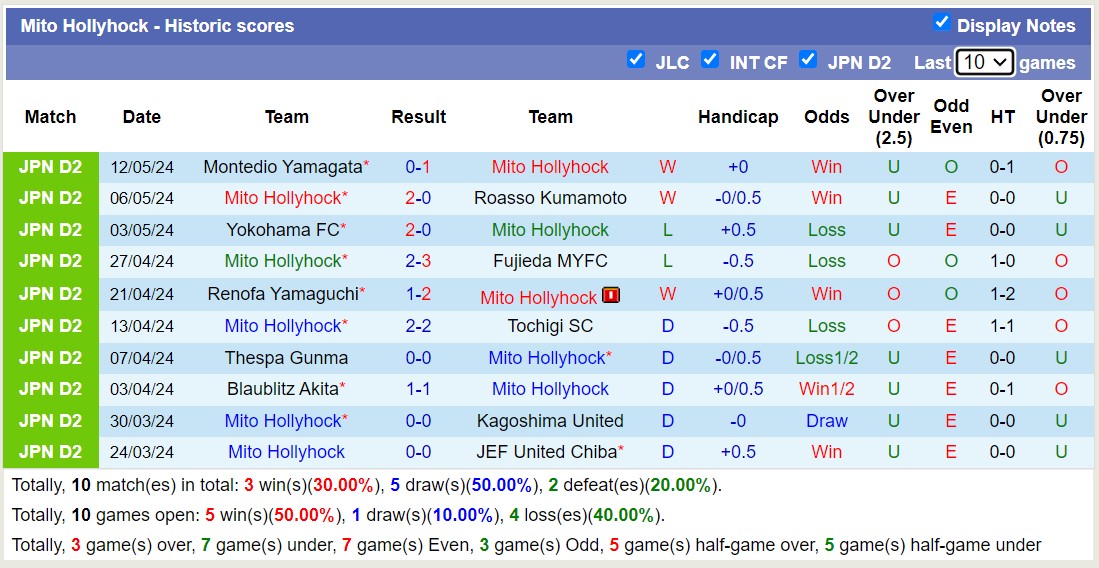Select Yokohama FC team name

click(x=282, y=230)
